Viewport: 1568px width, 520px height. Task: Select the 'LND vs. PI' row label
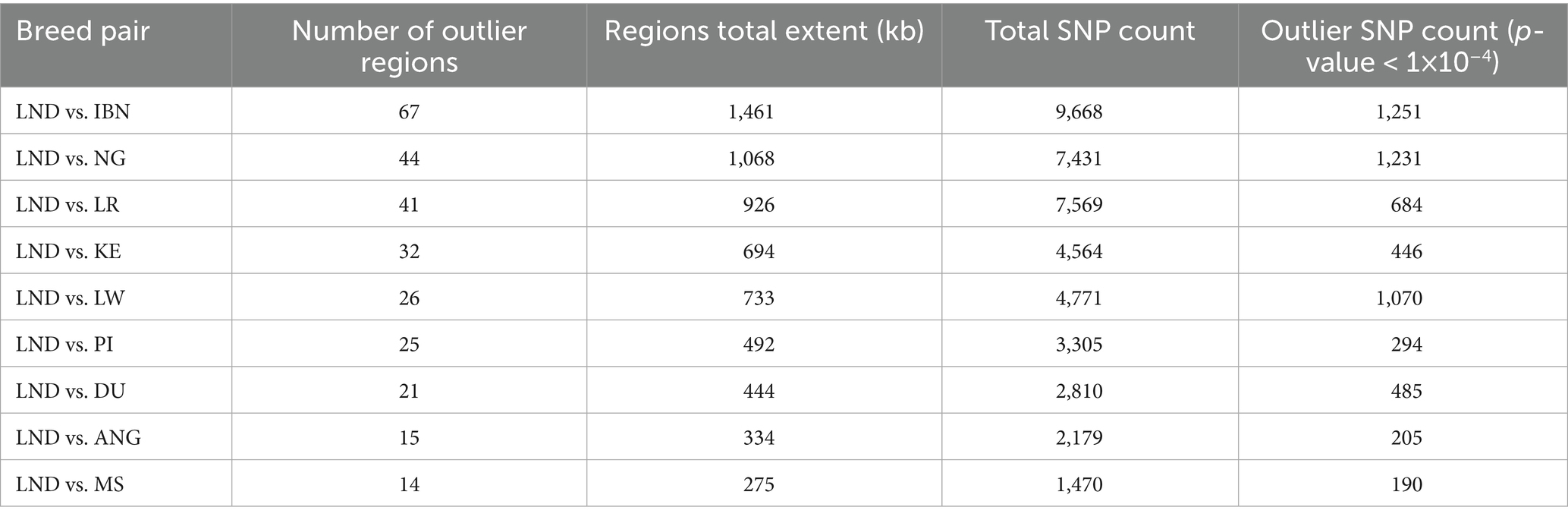(64, 345)
